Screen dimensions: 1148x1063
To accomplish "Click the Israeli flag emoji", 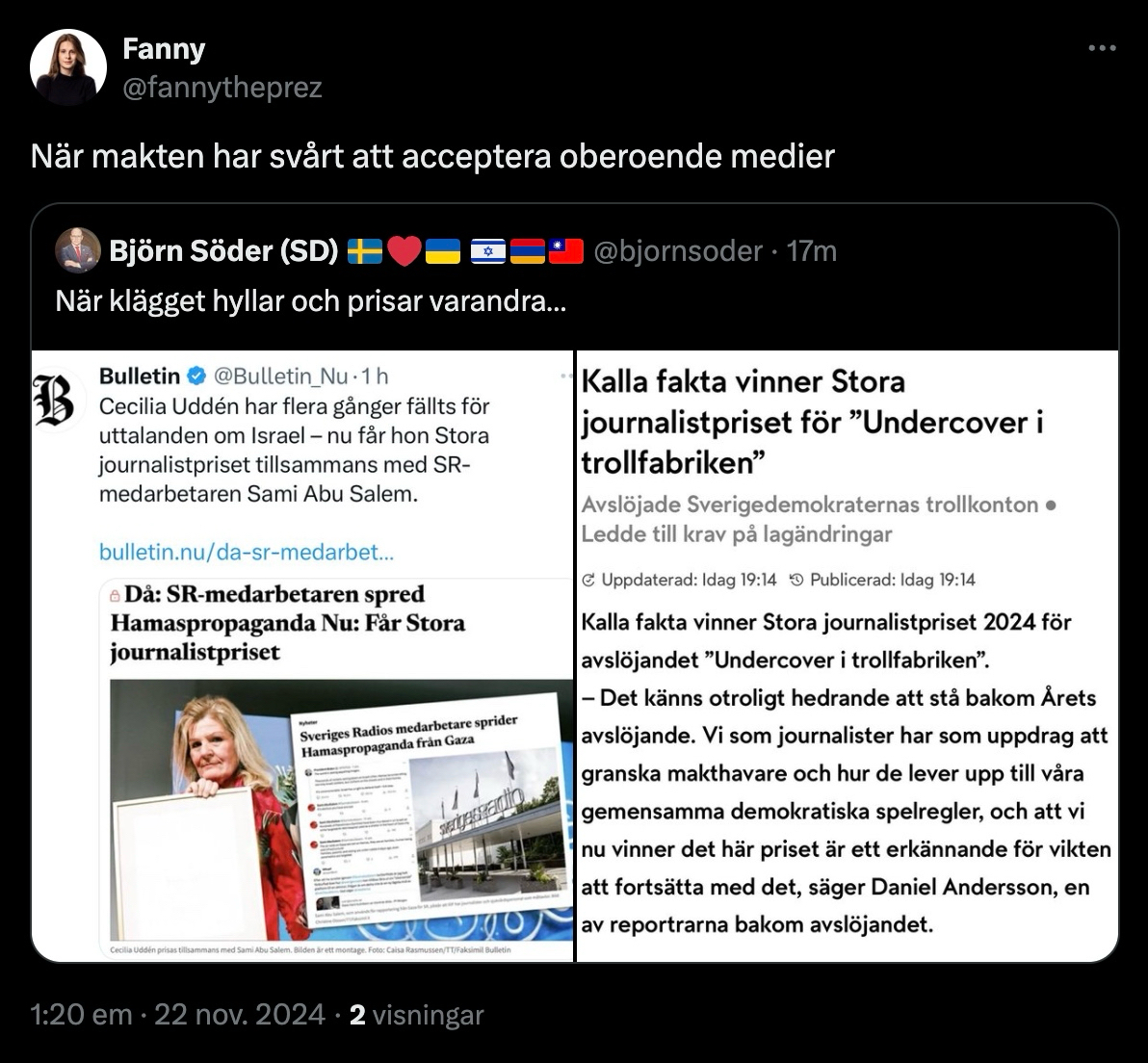I will [x=488, y=252].
